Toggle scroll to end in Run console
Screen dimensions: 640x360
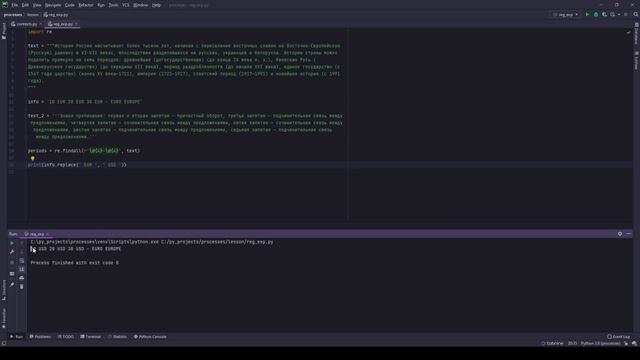pyautogui.click(x=22, y=269)
